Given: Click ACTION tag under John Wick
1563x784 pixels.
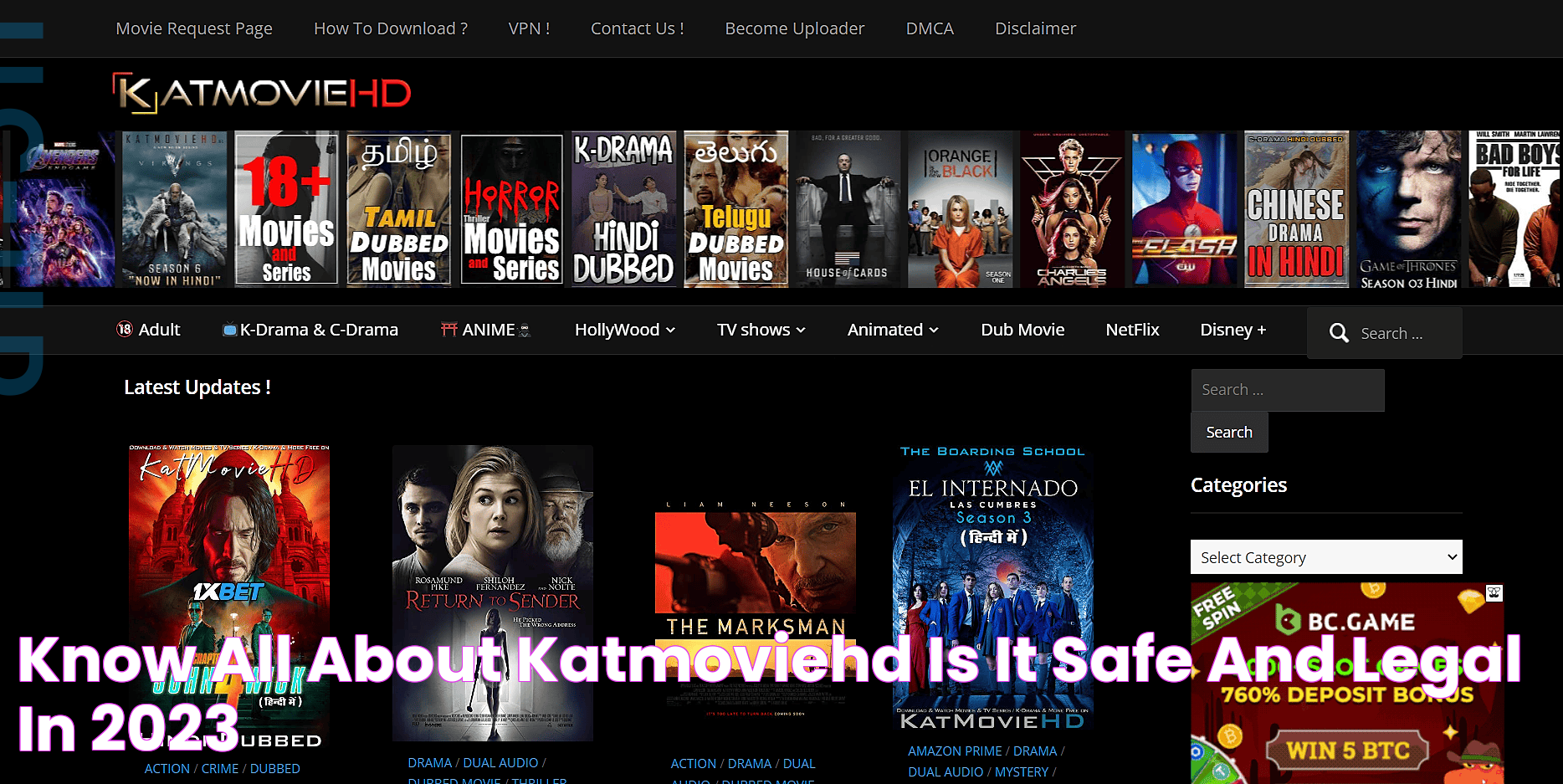Looking at the screenshot, I should coord(167,769).
